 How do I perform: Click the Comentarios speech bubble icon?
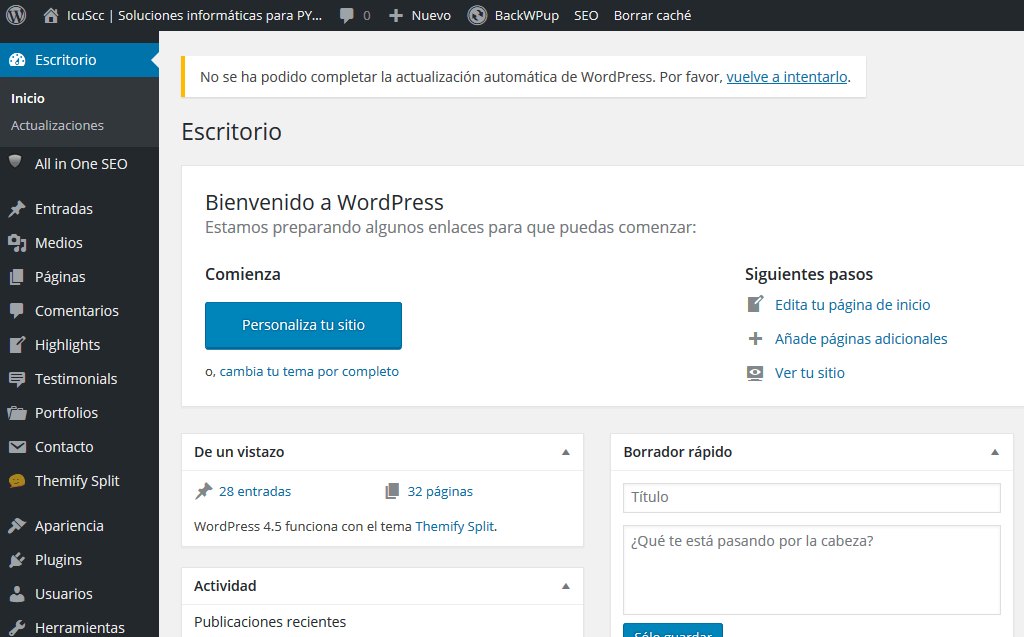[x=17, y=311]
